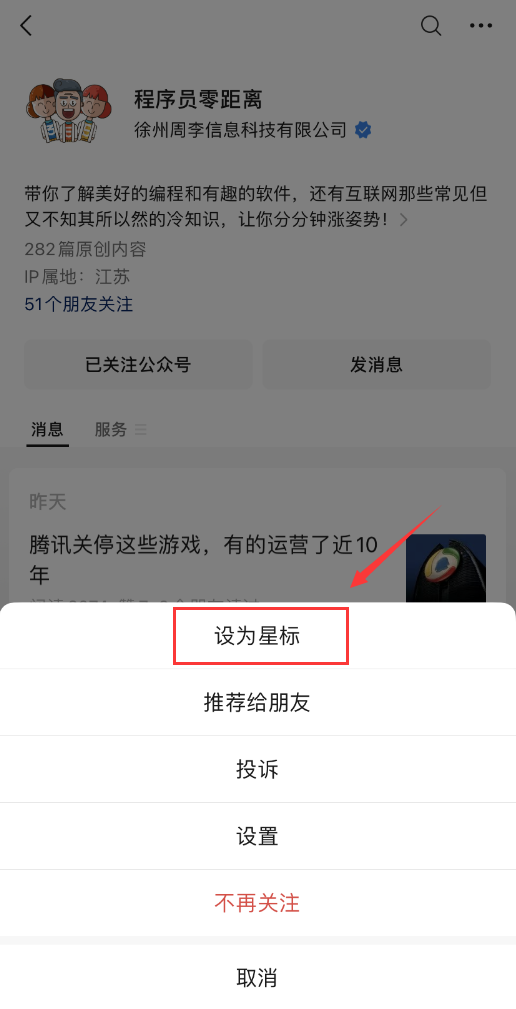Open the three-dots more menu
This screenshot has width=516, height=1009.
[481, 26]
